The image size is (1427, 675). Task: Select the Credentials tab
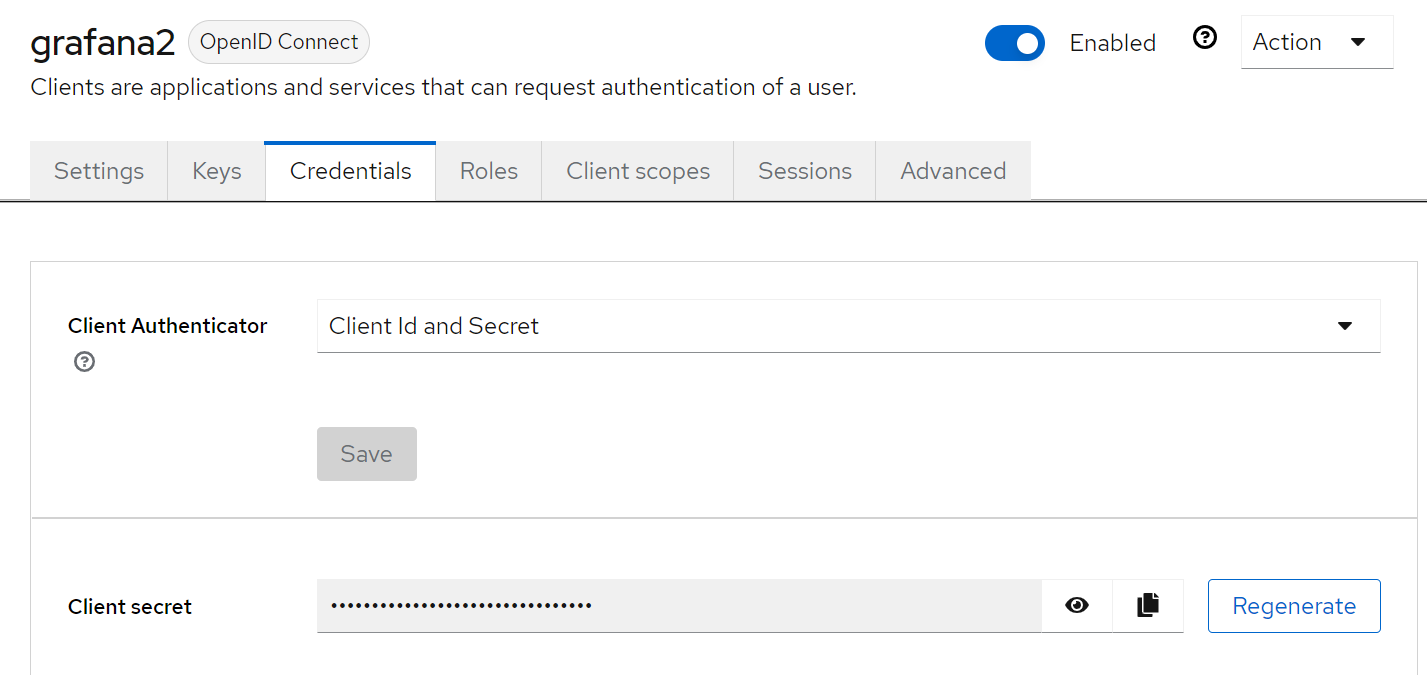351,171
